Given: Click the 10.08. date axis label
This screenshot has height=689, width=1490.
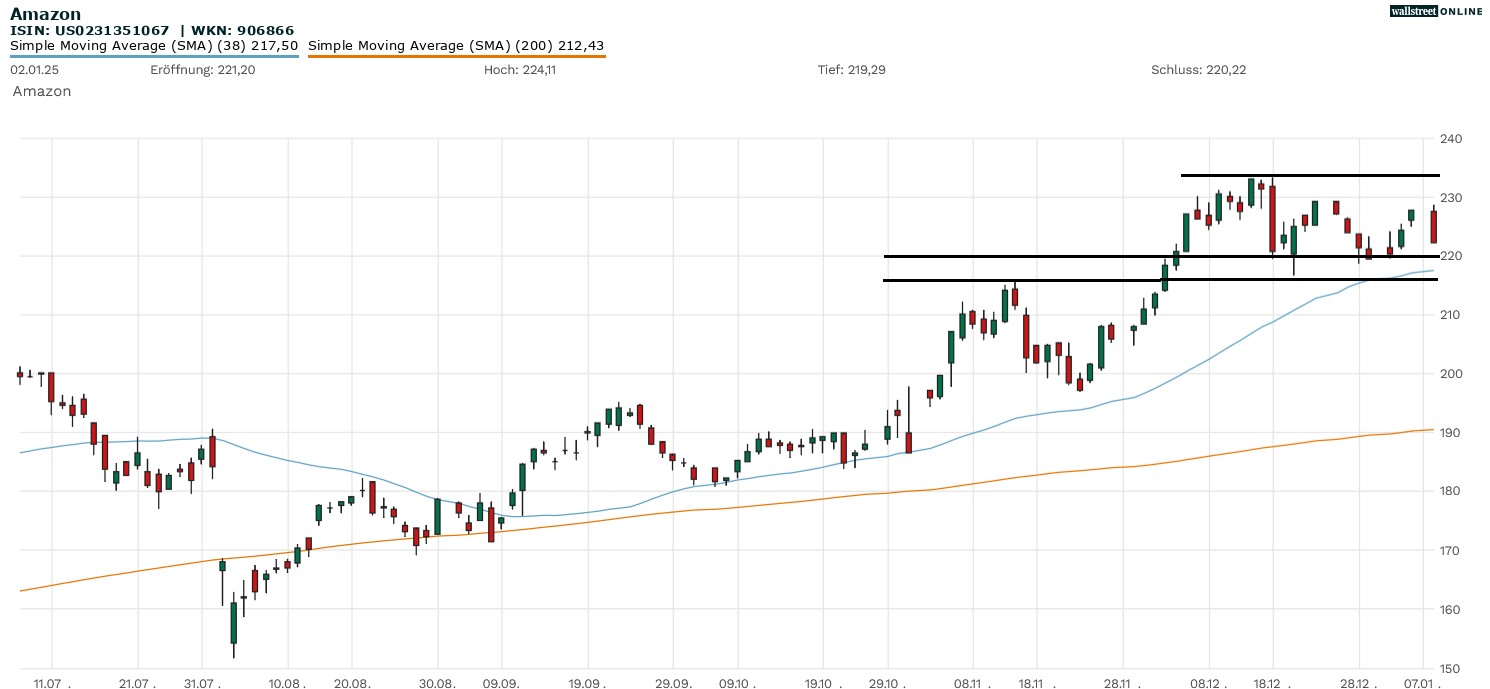Looking at the screenshot, I should pyautogui.click(x=288, y=683).
